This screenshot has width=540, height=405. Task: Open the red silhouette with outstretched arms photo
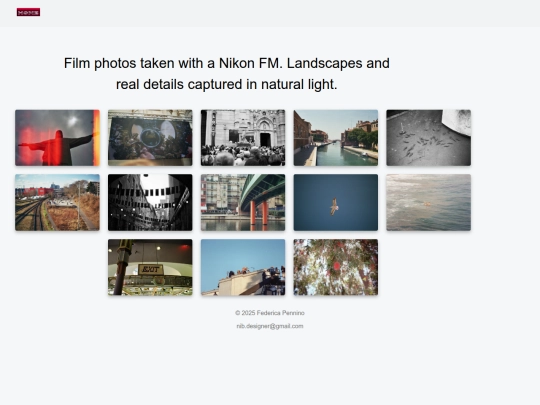58,138
